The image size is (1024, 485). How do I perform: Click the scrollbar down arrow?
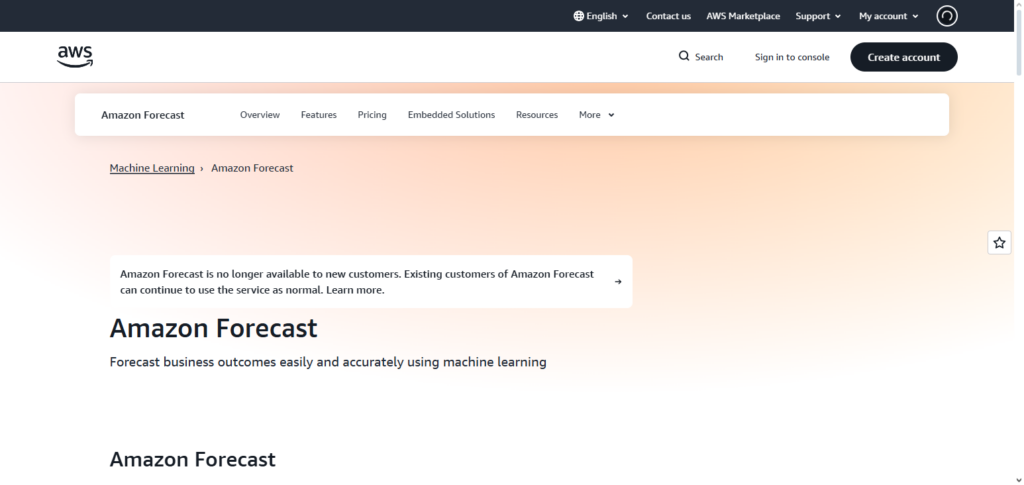click(1019, 480)
